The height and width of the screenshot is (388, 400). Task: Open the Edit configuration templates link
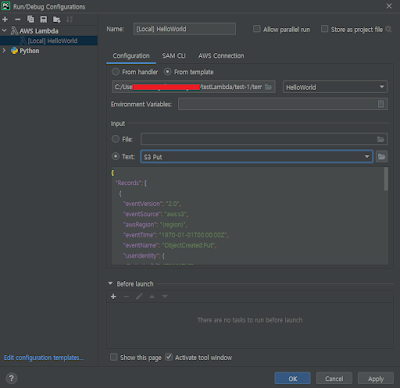click(x=44, y=358)
